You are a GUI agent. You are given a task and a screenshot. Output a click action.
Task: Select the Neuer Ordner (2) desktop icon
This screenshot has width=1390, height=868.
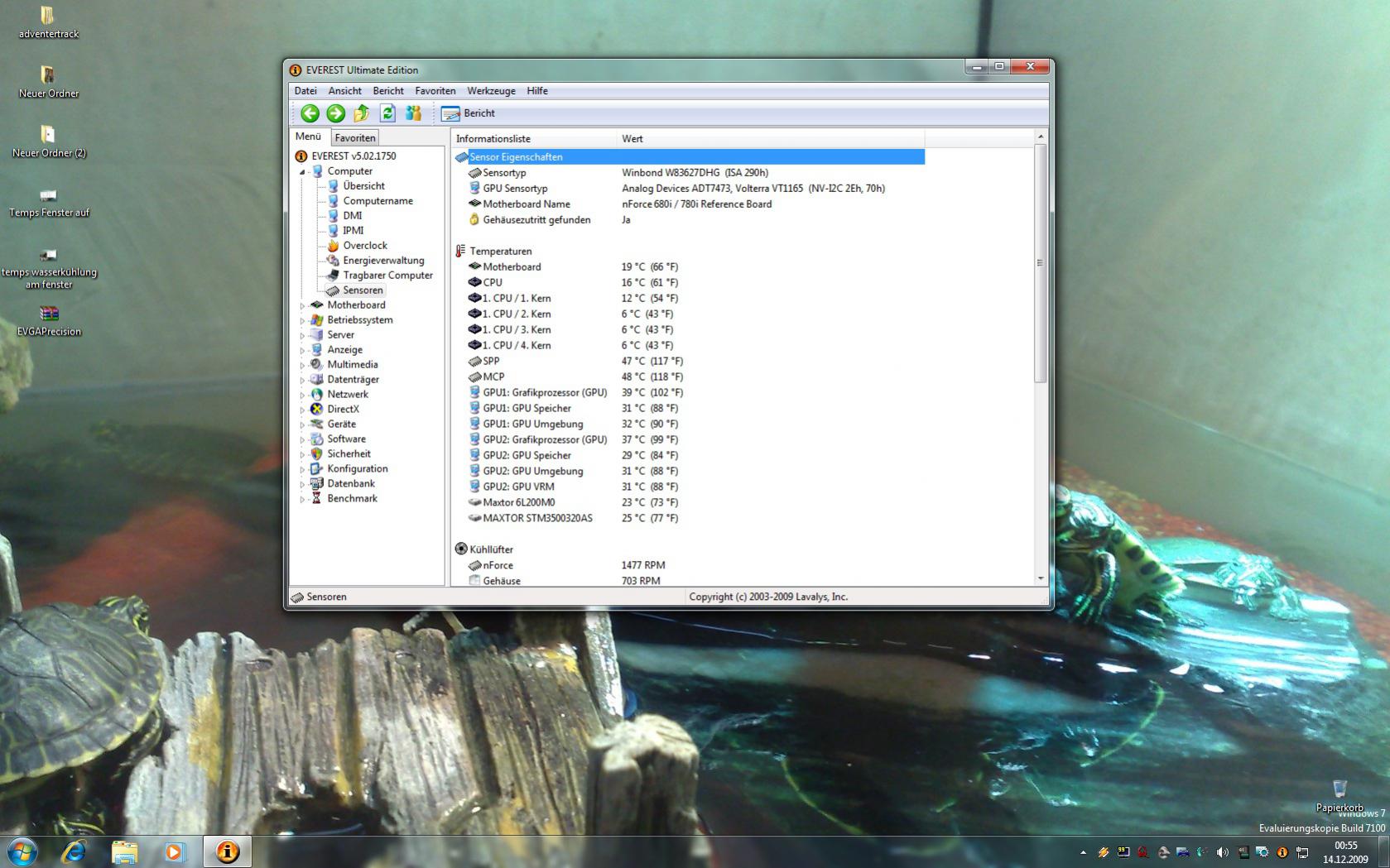[x=48, y=141]
